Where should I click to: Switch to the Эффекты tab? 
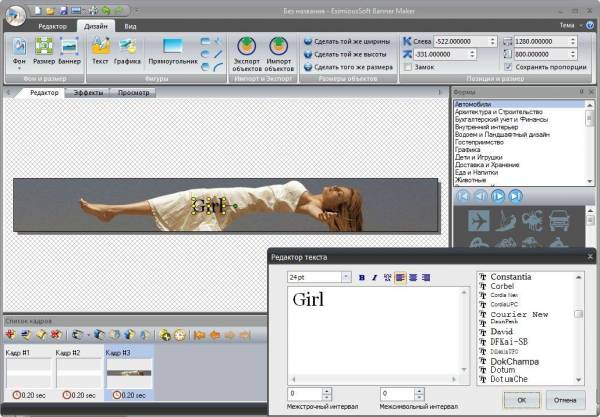[x=90, y=92]
